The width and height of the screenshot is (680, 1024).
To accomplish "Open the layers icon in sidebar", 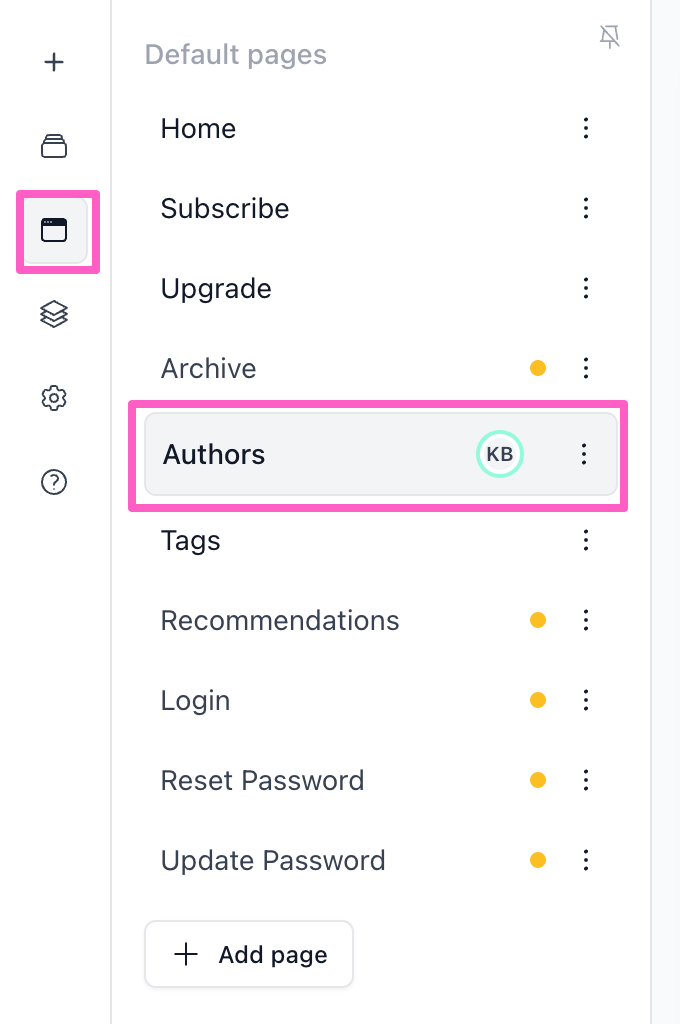I will pyautogui.click(x=54, y=314).
